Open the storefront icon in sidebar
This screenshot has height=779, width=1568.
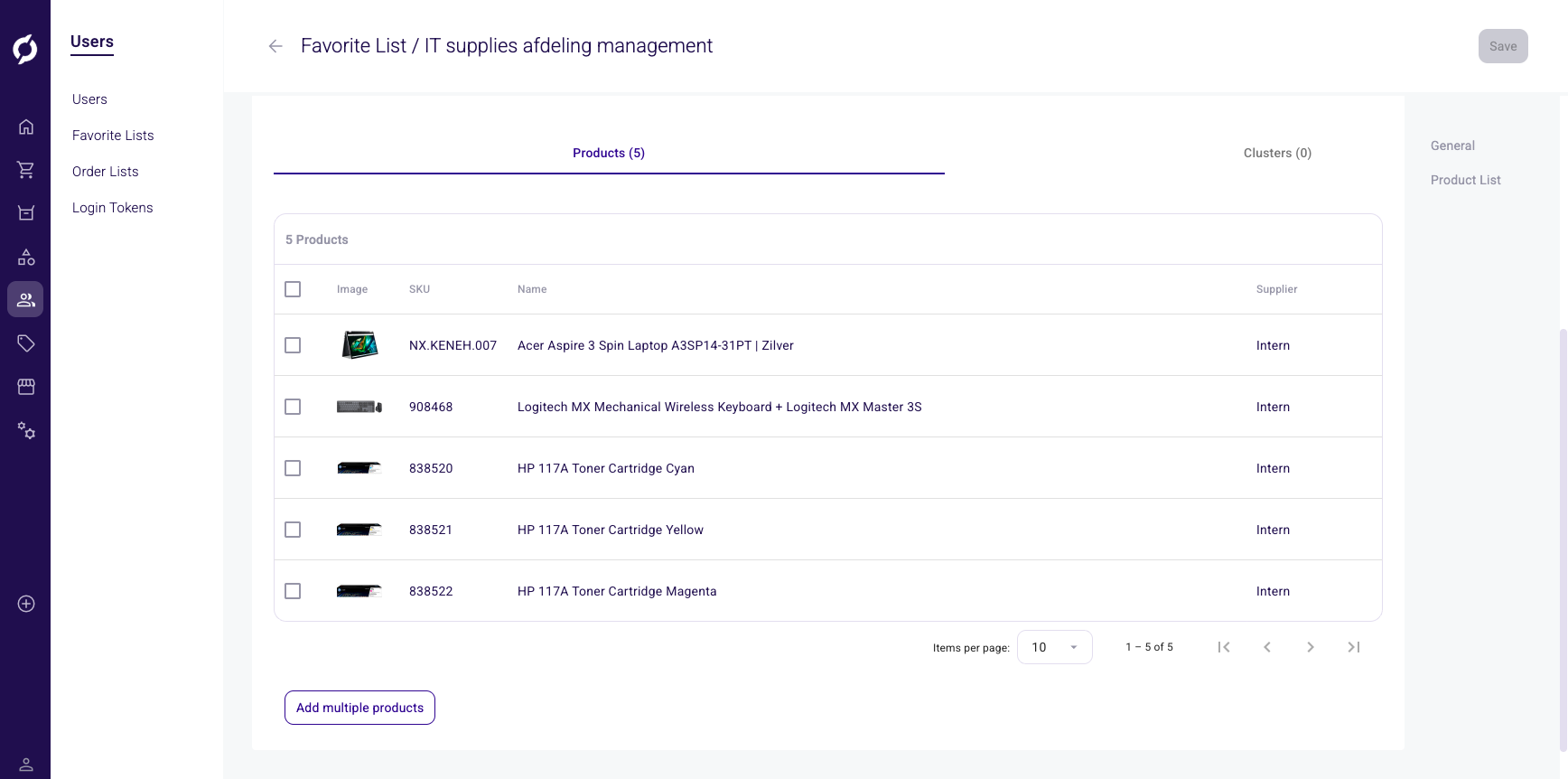pos(26,387)
